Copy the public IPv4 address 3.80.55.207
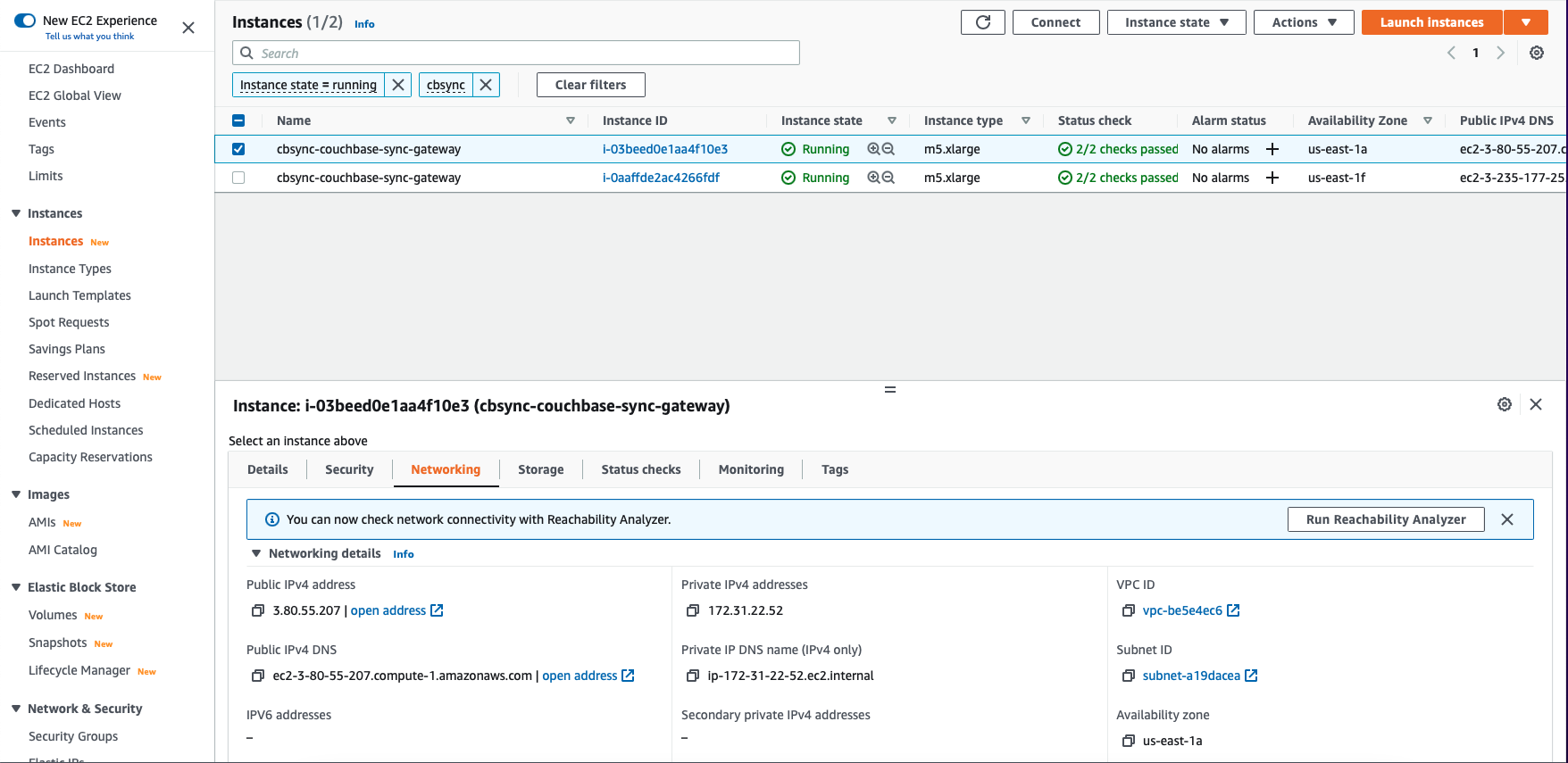1568x763 pixels. 258,610
